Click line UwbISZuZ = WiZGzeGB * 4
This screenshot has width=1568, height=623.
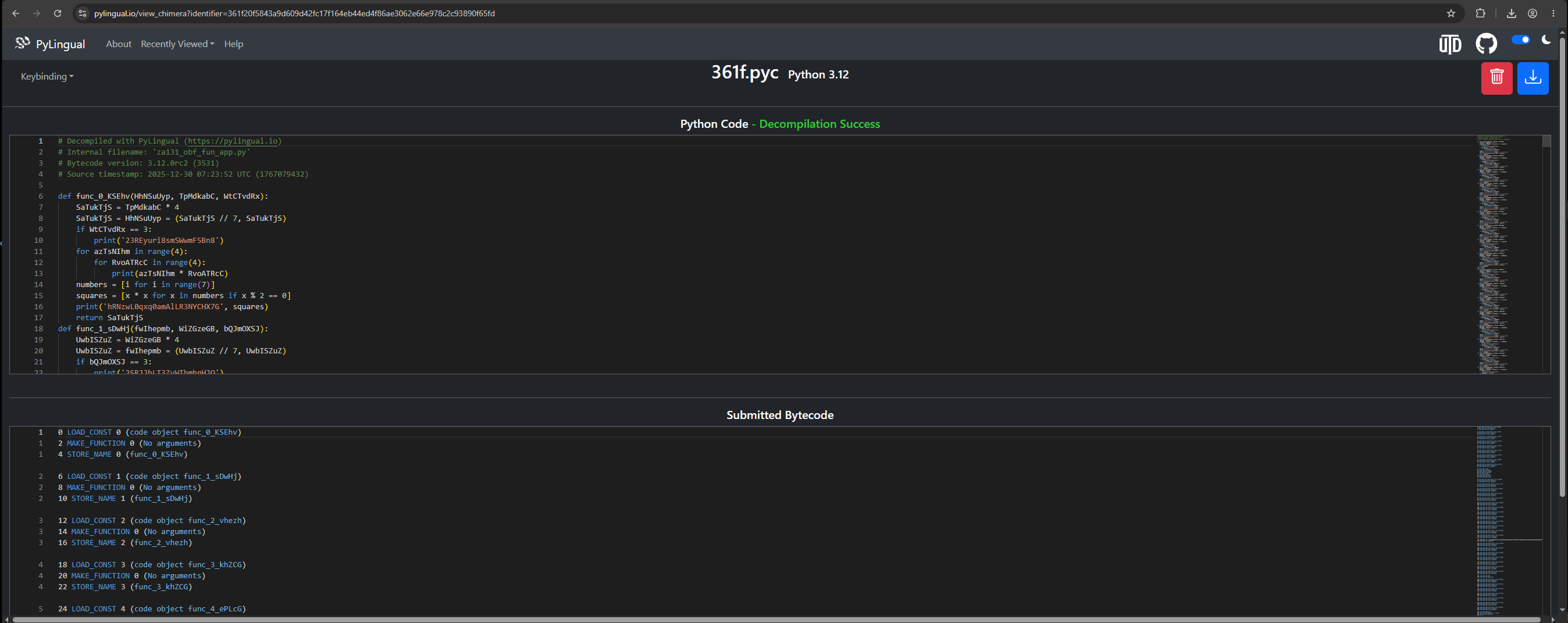[127, 340]
